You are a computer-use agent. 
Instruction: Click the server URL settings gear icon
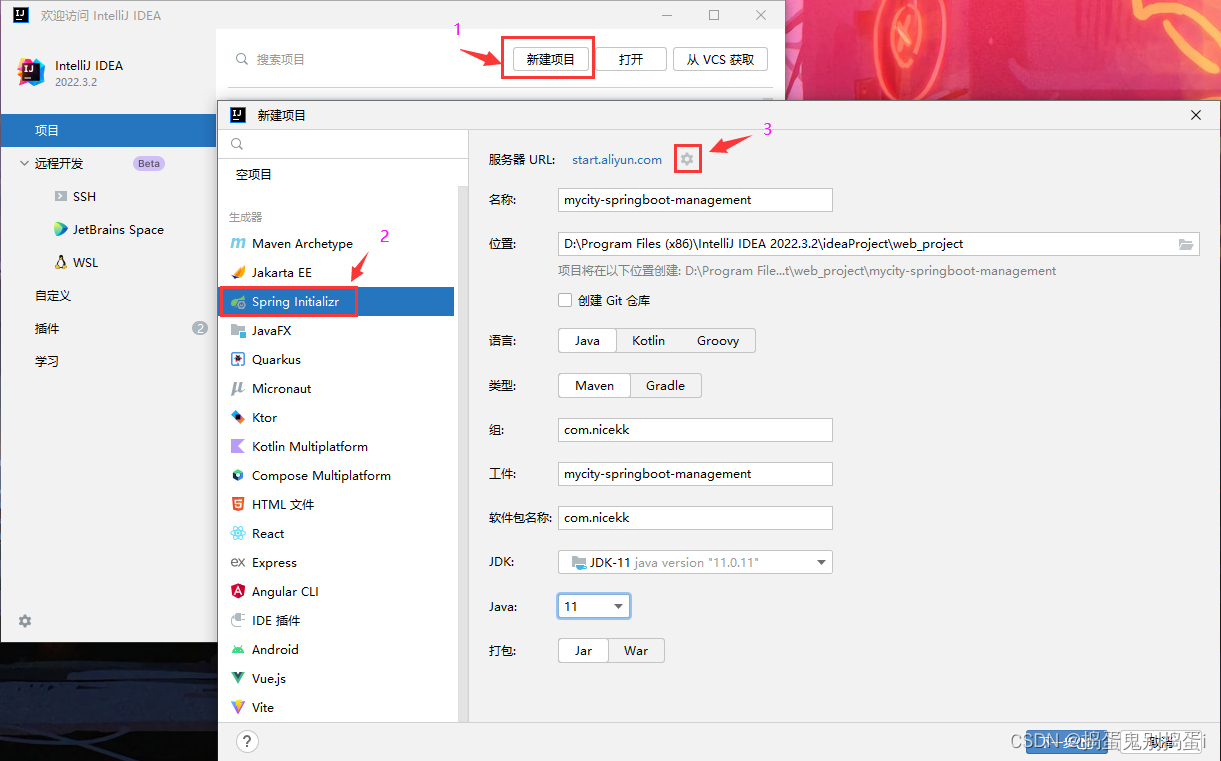687,159
